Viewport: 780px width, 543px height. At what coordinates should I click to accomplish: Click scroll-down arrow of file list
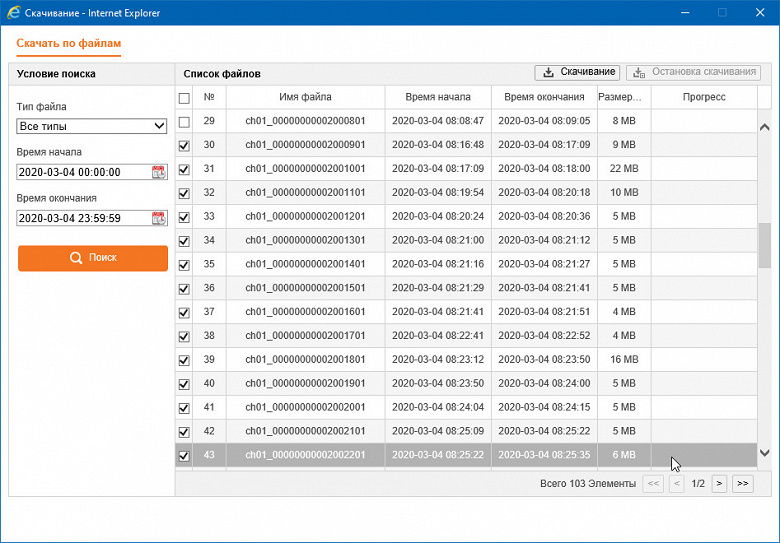[765, 453]
